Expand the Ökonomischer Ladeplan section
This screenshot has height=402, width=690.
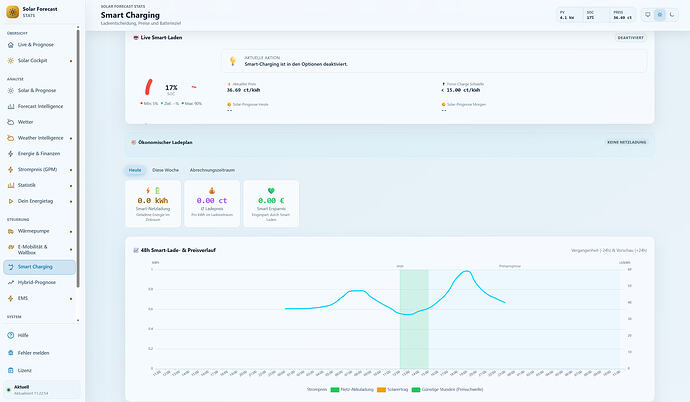click(x=390, y=143)
